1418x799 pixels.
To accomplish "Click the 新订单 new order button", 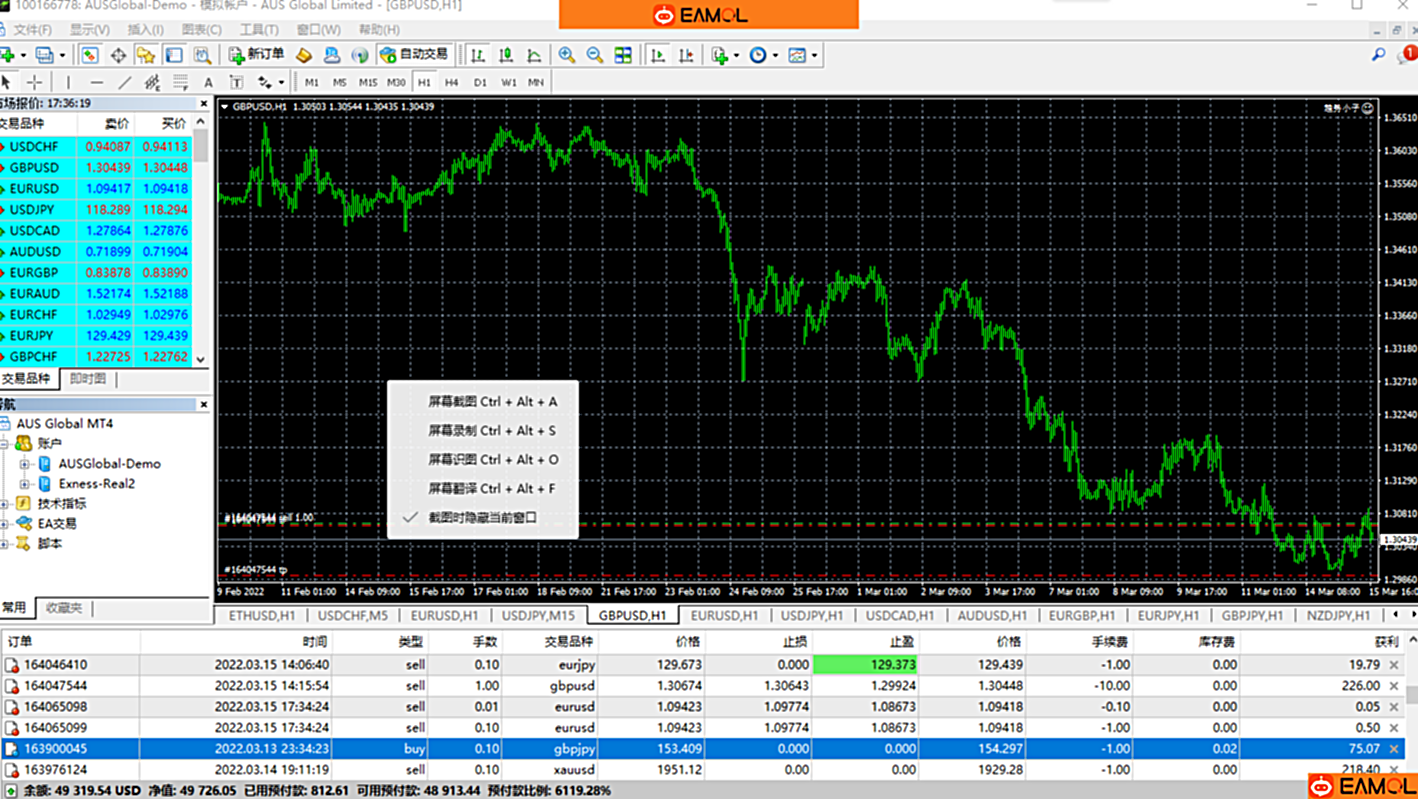I will pyautogui.click(x=256, y=55).
